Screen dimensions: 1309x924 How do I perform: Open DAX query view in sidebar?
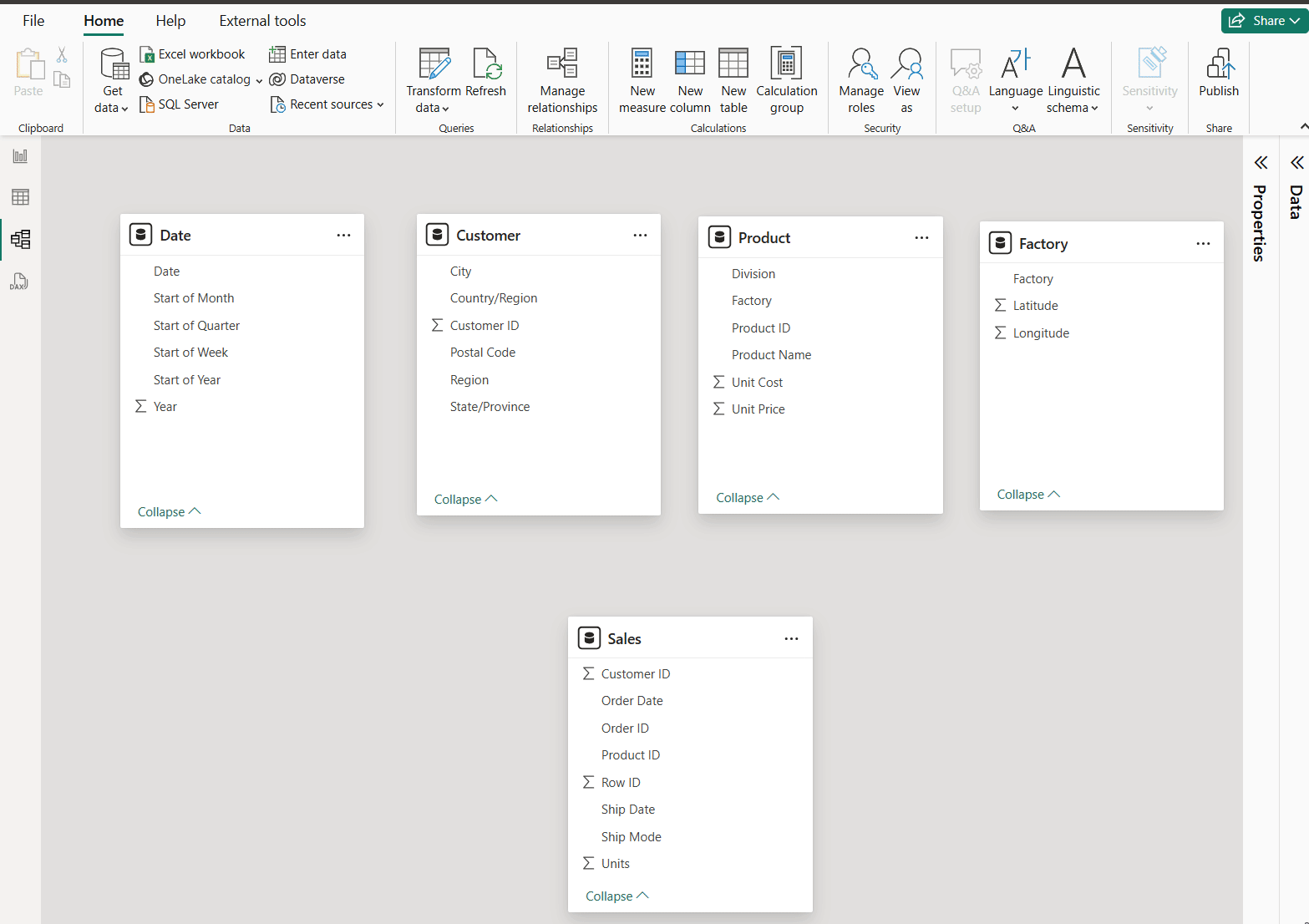point(20,282)
